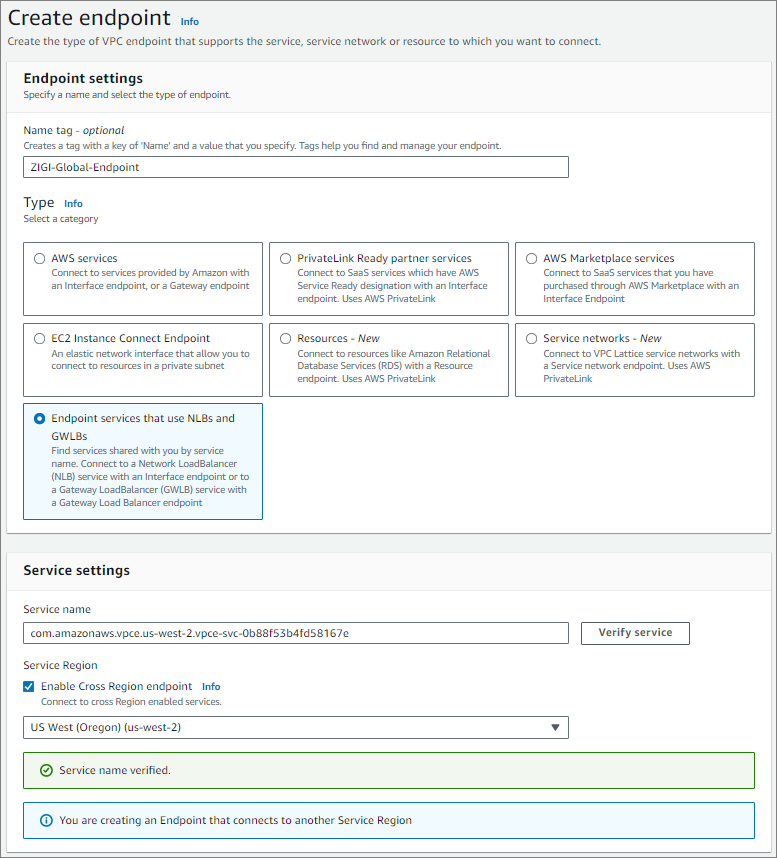Click the 'Service name' label
Screen dimensions: 777x858
pyautogui.click(x=57, y=609)
